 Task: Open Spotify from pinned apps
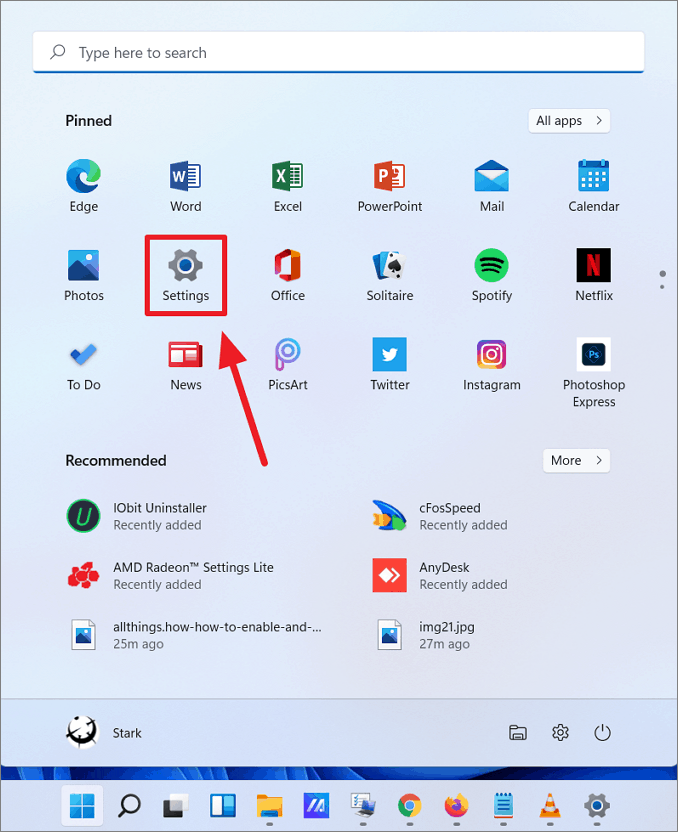click(x=492, y=275)
